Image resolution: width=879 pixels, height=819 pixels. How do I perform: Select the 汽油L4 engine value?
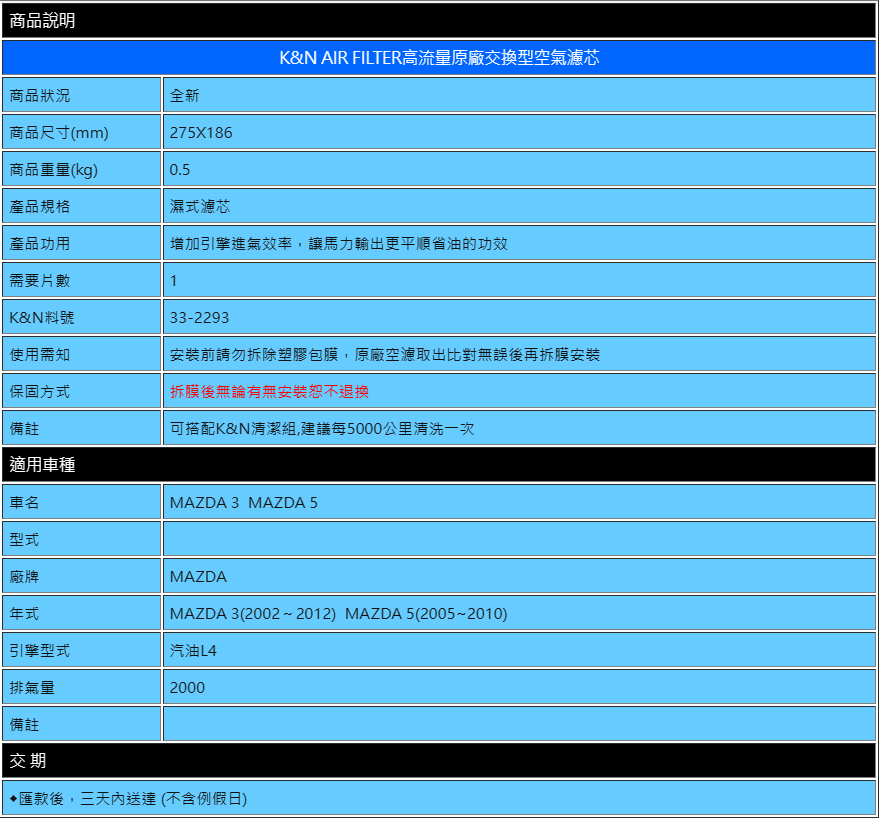[x=193, y=651]
